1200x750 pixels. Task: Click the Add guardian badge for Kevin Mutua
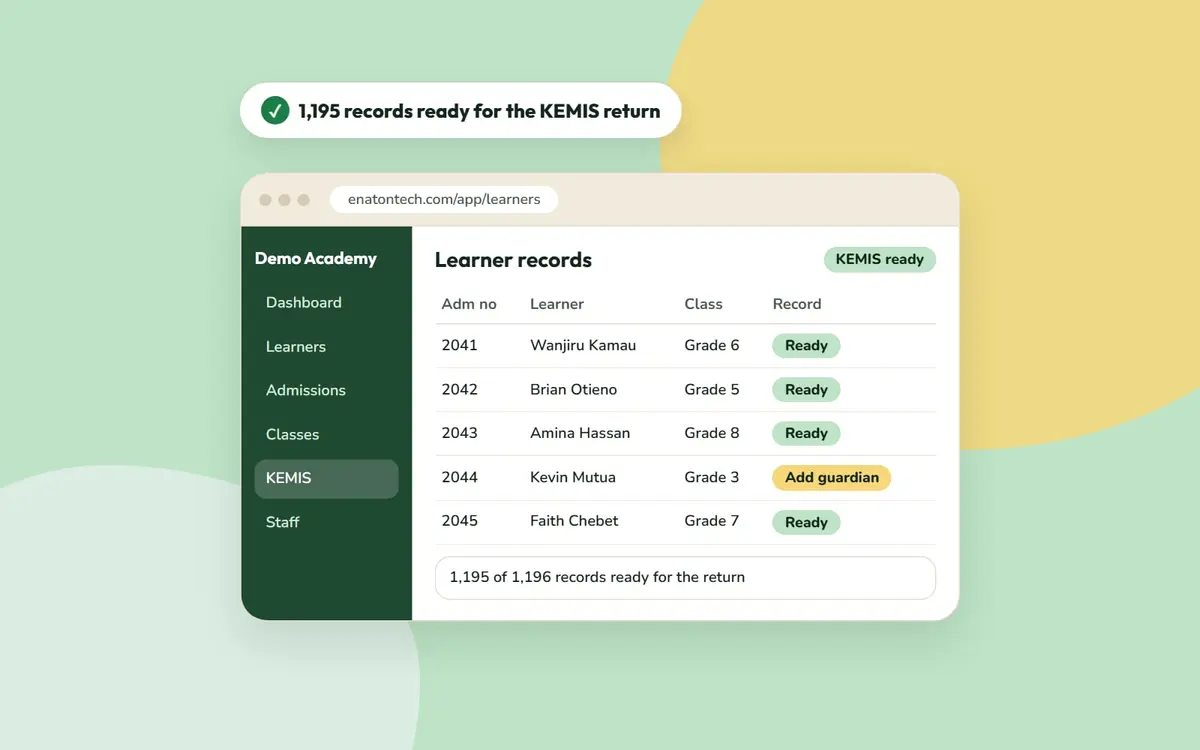[832, 478]
